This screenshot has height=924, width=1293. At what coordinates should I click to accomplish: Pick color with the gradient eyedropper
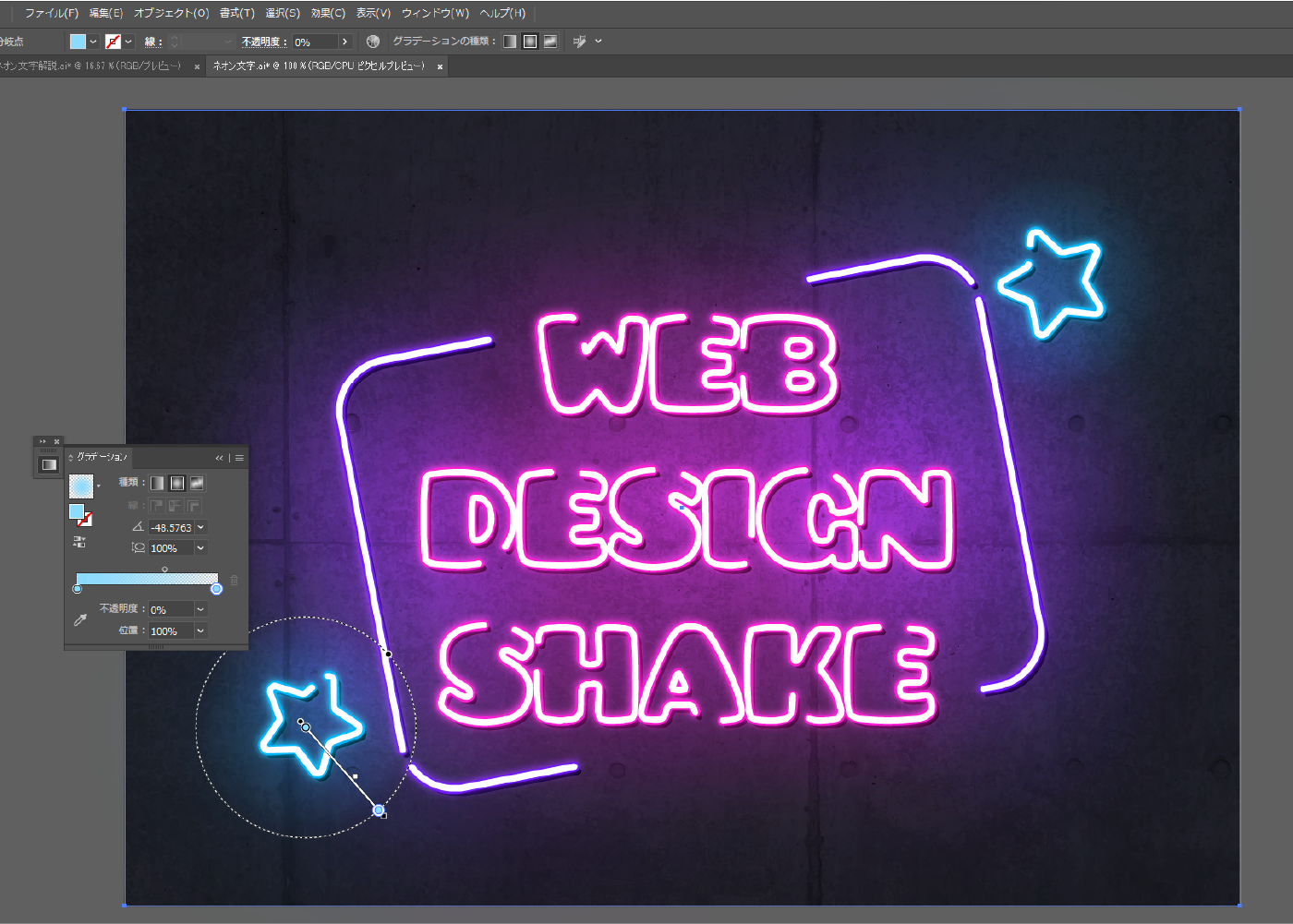click(x=80, y=620)
